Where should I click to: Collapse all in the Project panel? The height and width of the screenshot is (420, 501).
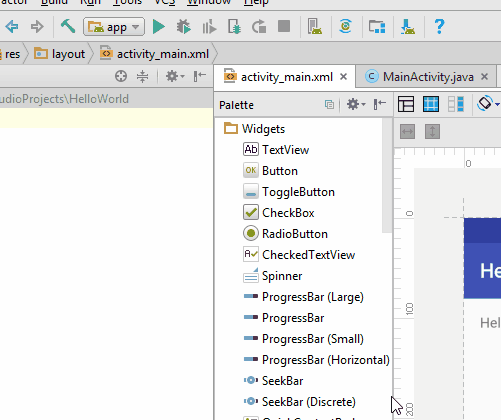coord(142,76)
